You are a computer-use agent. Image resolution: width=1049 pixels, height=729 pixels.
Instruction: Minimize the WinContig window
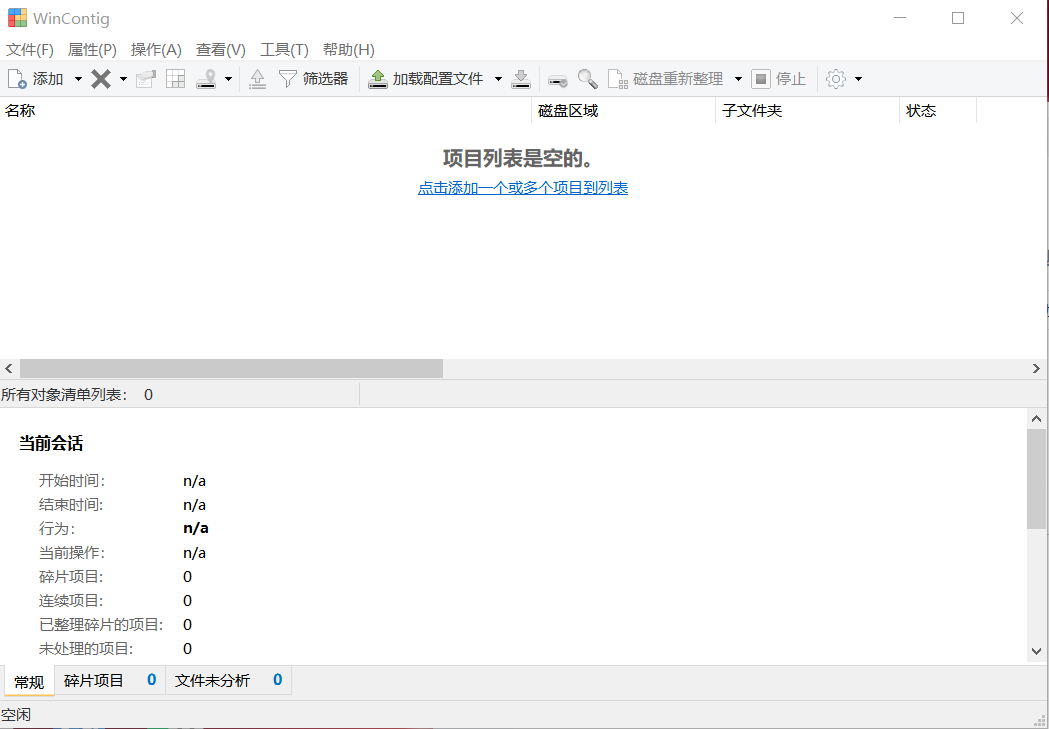901,18
